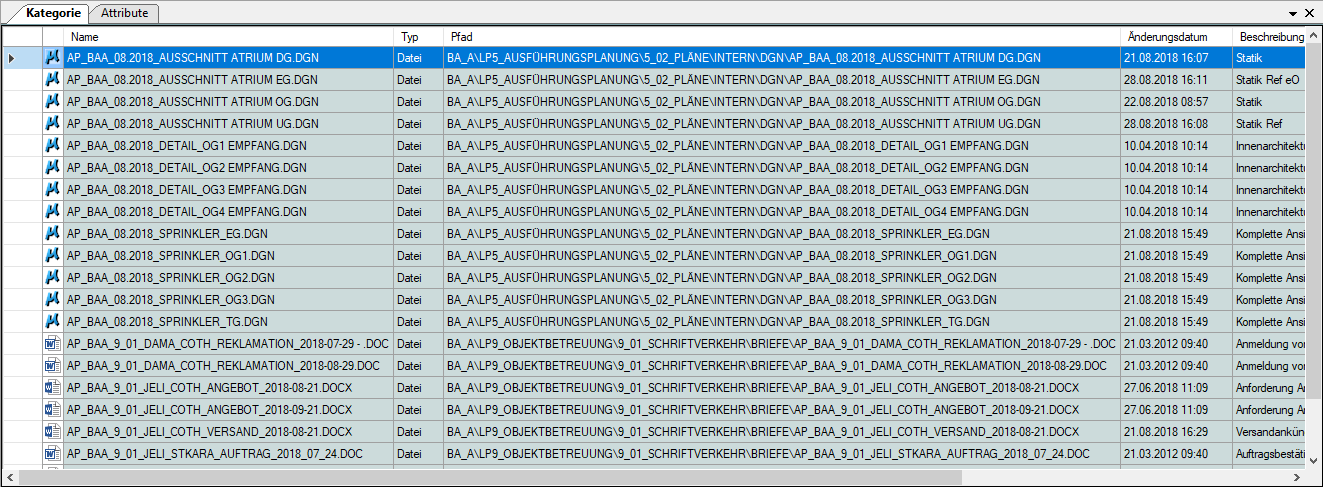Click the horizontal scrollbar right arrow

click(x=1296, y=478)
